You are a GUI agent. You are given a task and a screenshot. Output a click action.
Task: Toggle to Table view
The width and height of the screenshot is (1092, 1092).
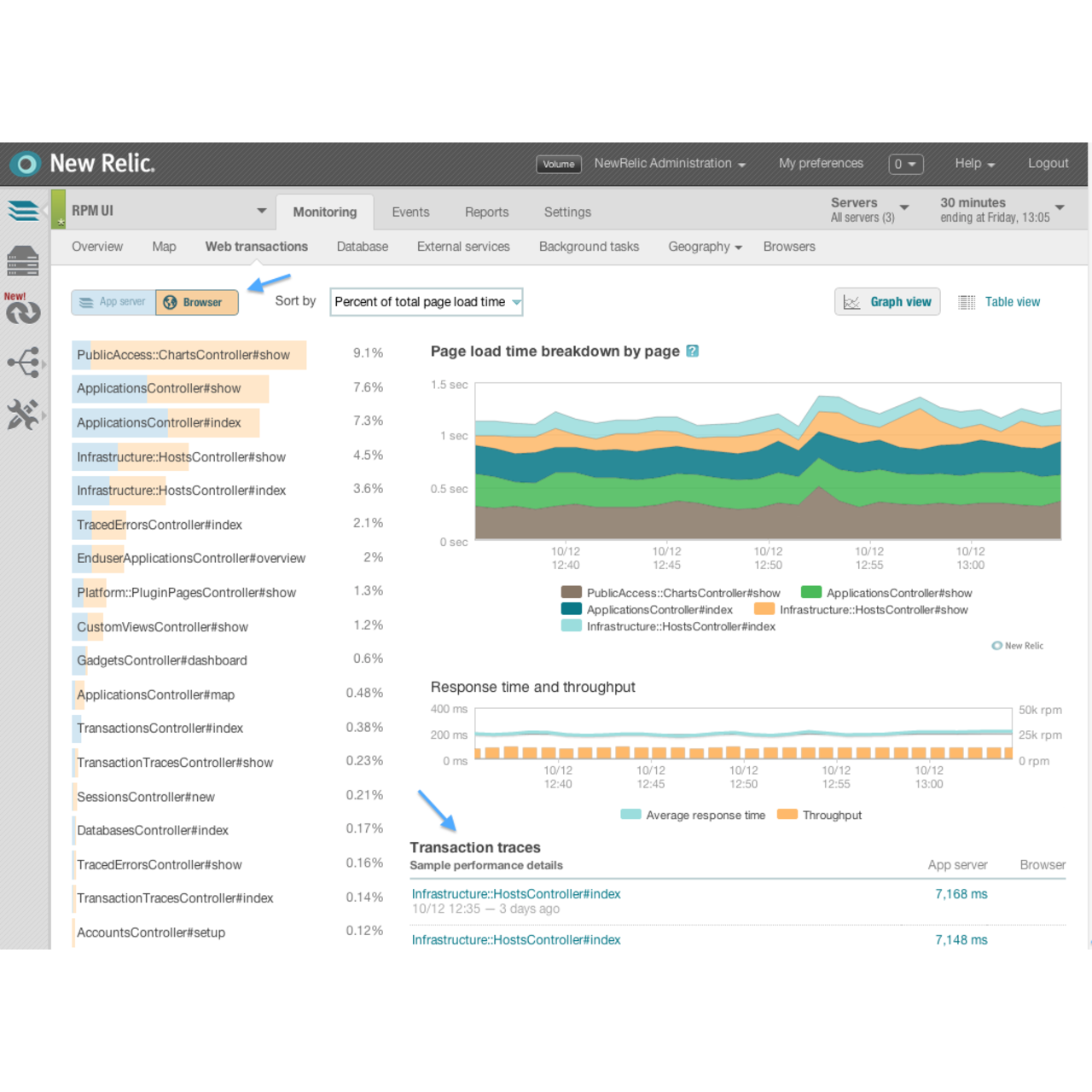tap(1013, 301)
